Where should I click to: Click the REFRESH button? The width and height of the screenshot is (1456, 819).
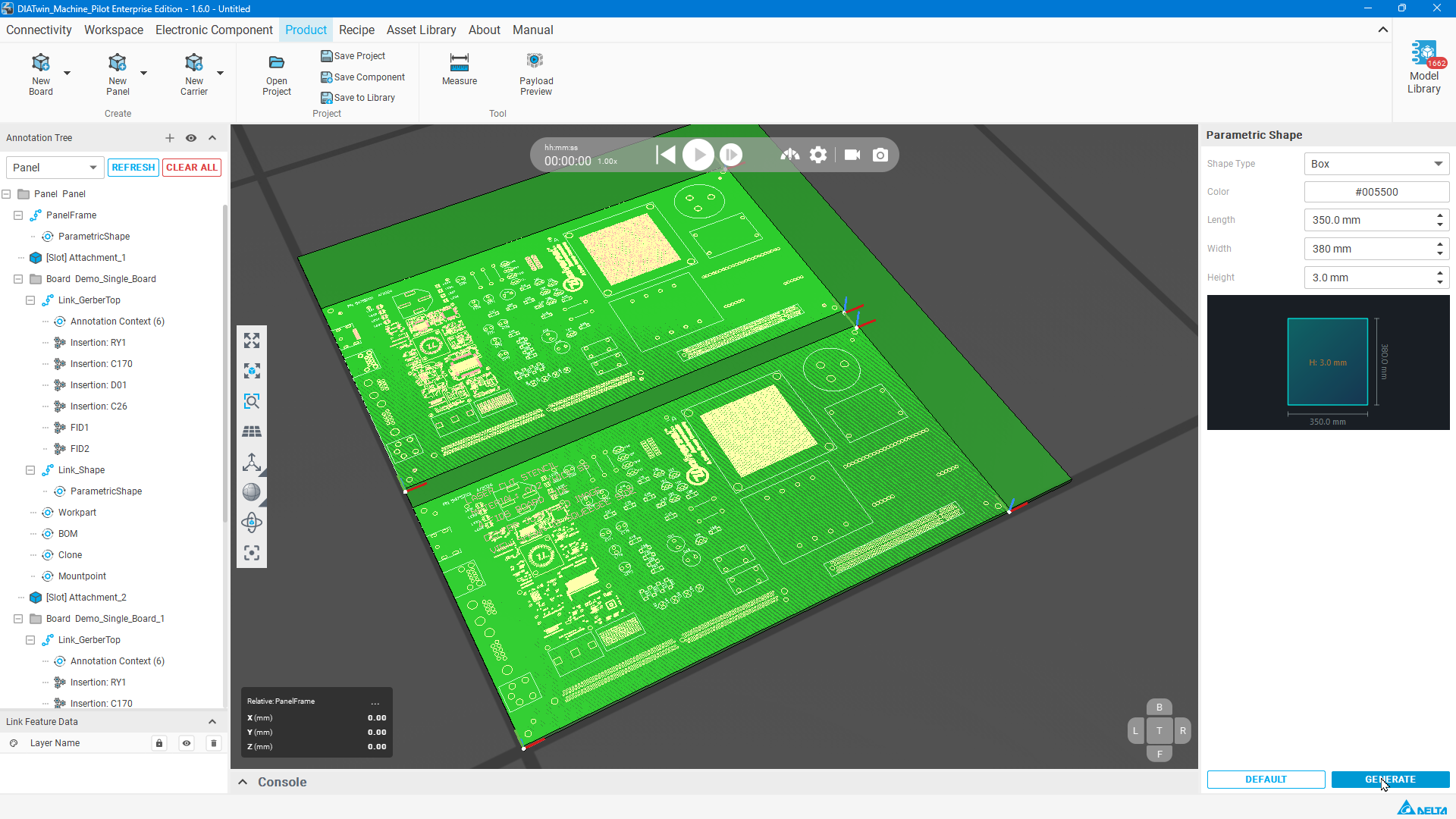(133, 168)
